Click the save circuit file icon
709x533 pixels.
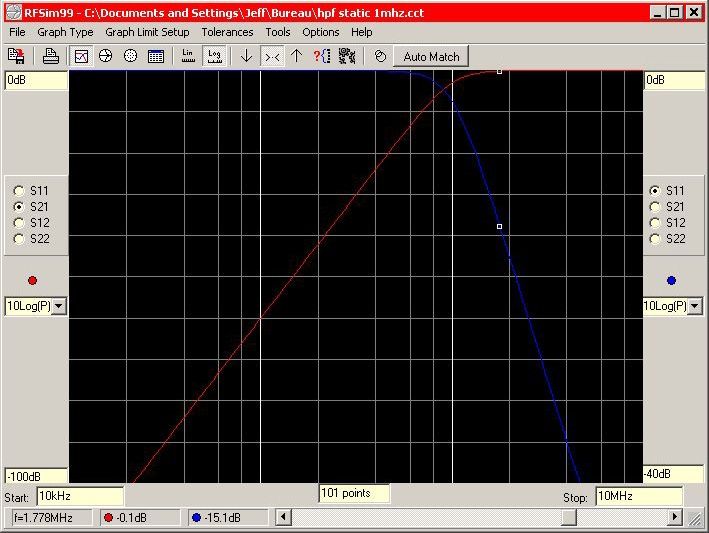[x=16, y=56]
